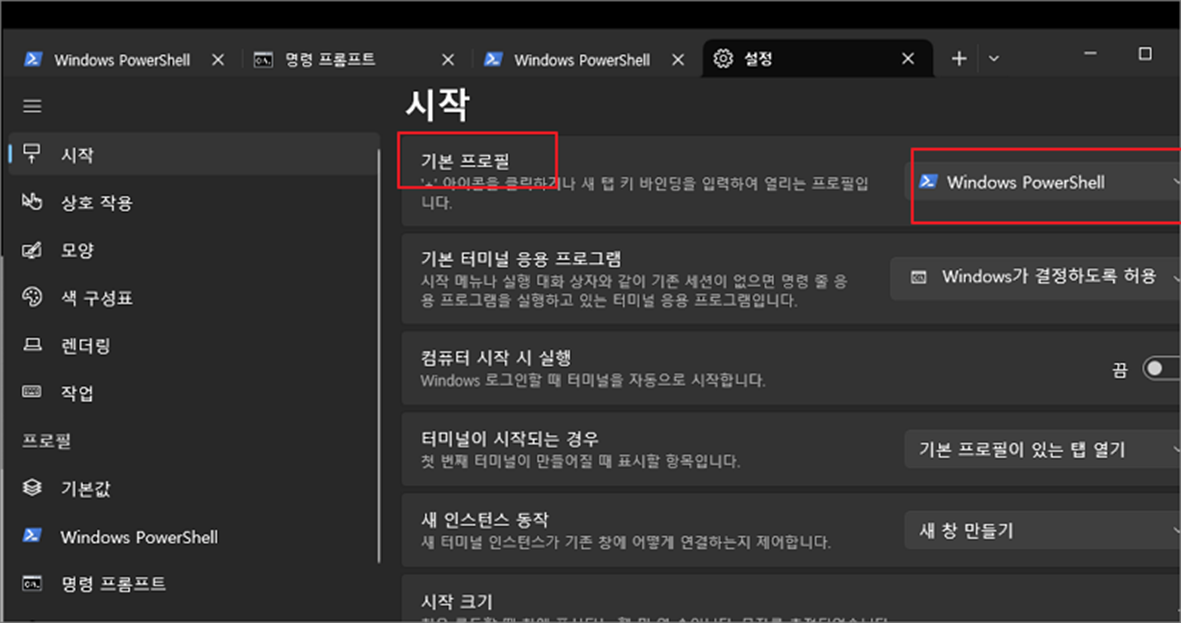Image resolution: width=1181 pixels, height=623 pixels.
Task: Open 모양 settings page
Action: pyautogui.click(x=193, y=250)
